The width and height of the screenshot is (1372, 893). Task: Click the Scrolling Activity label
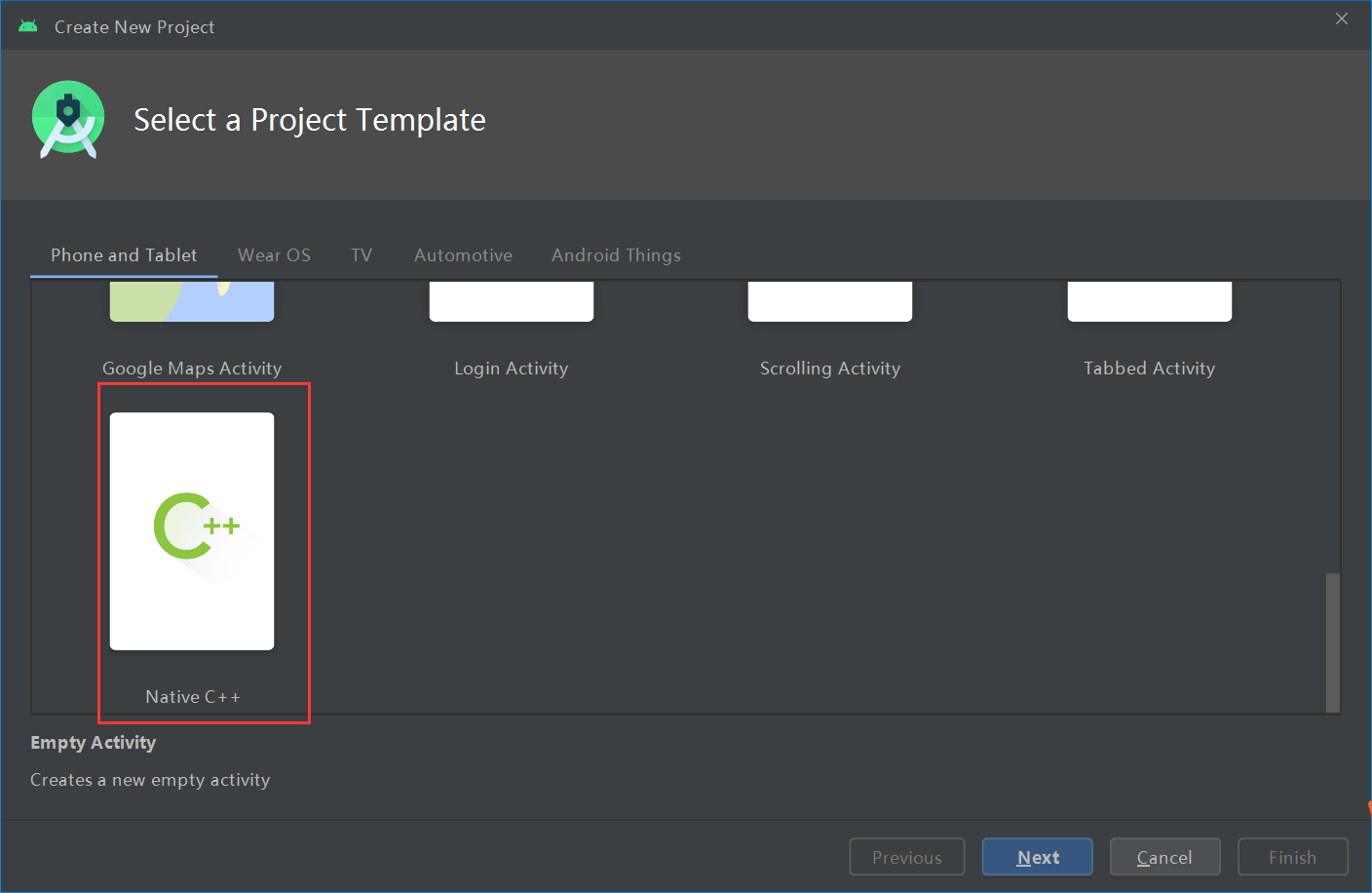click(x=830, y=369)
